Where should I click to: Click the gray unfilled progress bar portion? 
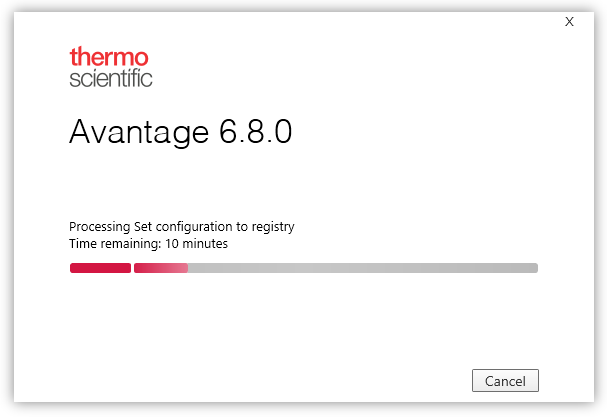click(x=360, y=268)
